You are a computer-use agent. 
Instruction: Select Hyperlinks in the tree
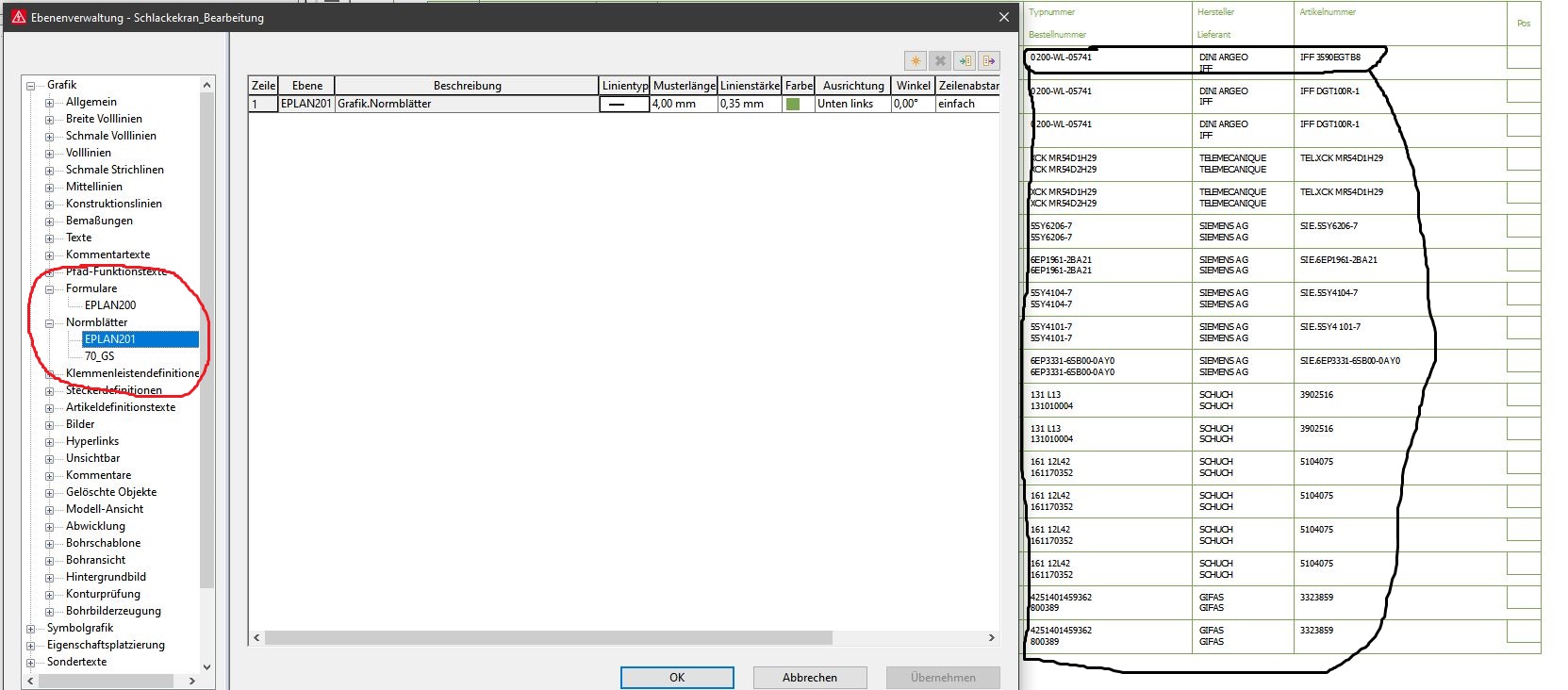point(92,441)
